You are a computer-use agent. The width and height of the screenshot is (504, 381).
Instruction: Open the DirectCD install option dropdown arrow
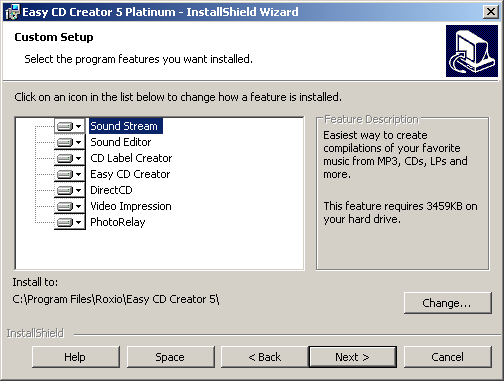click(79, 190)
